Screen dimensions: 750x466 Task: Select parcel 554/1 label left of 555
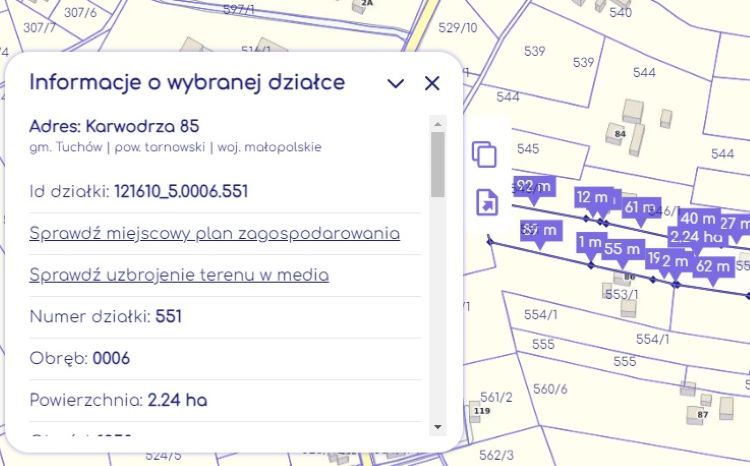point(540,314)
